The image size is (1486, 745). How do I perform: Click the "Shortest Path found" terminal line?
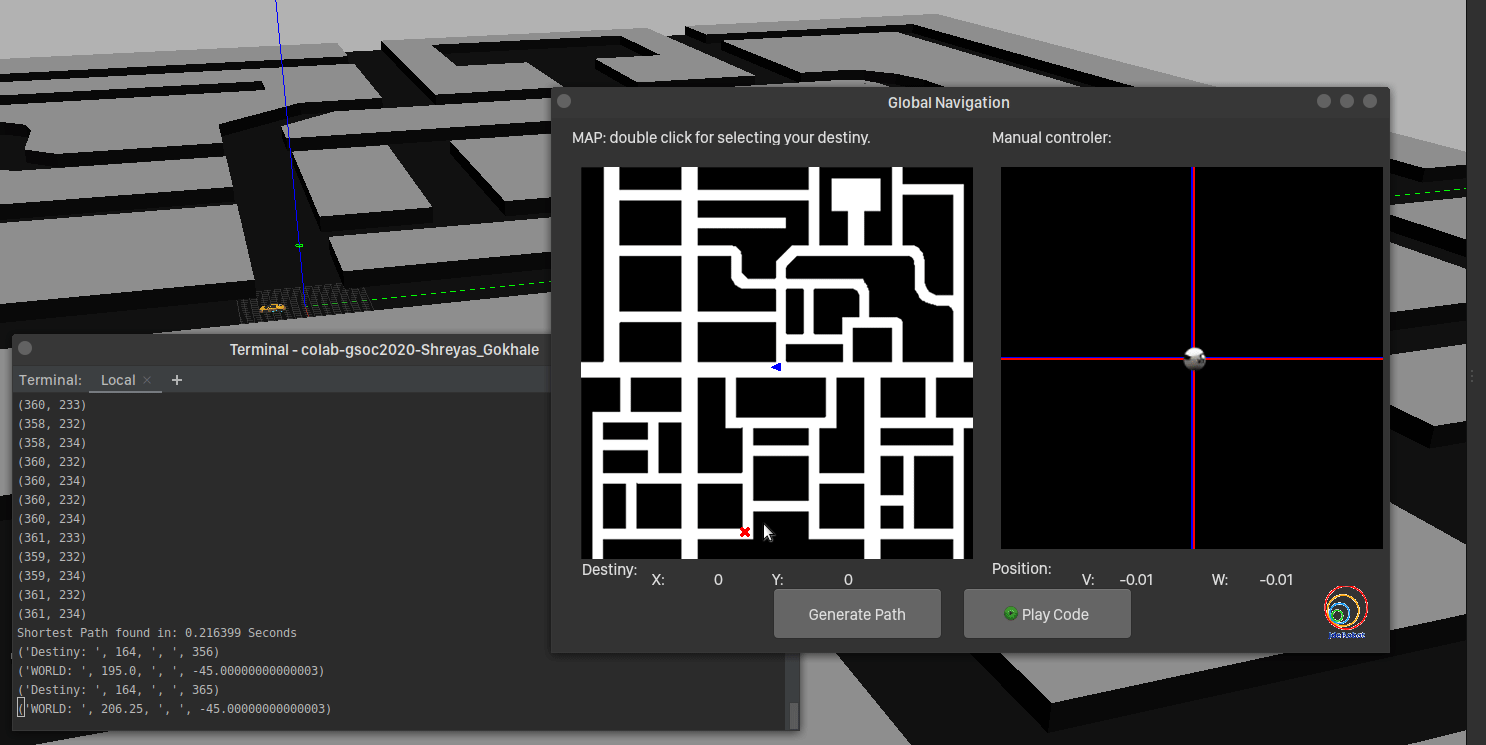tap(157, 633)
